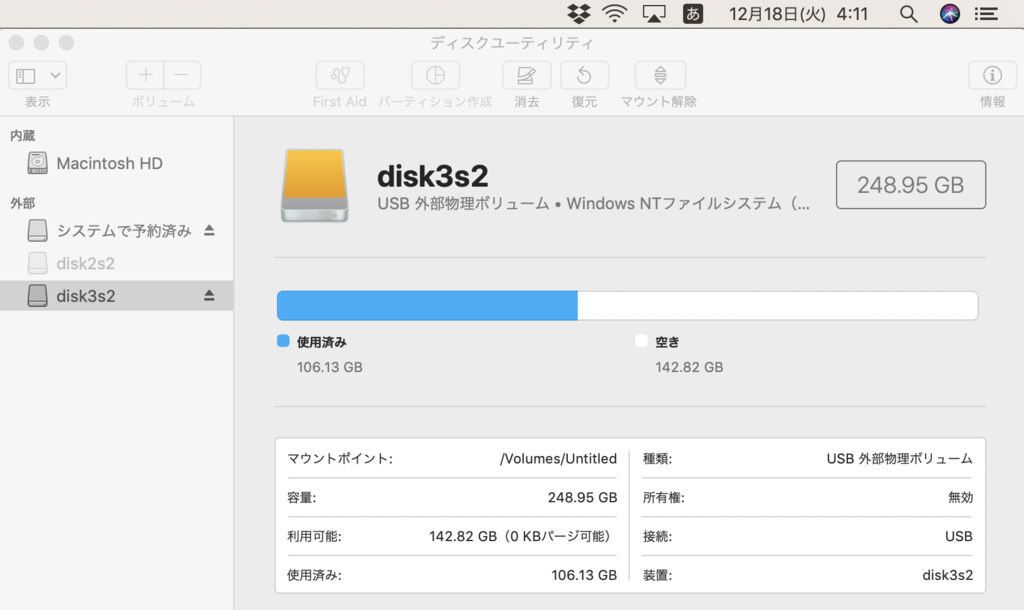1024x610 pixels.
Task: Click the 接続 value USB
Action: coord(959,536)
